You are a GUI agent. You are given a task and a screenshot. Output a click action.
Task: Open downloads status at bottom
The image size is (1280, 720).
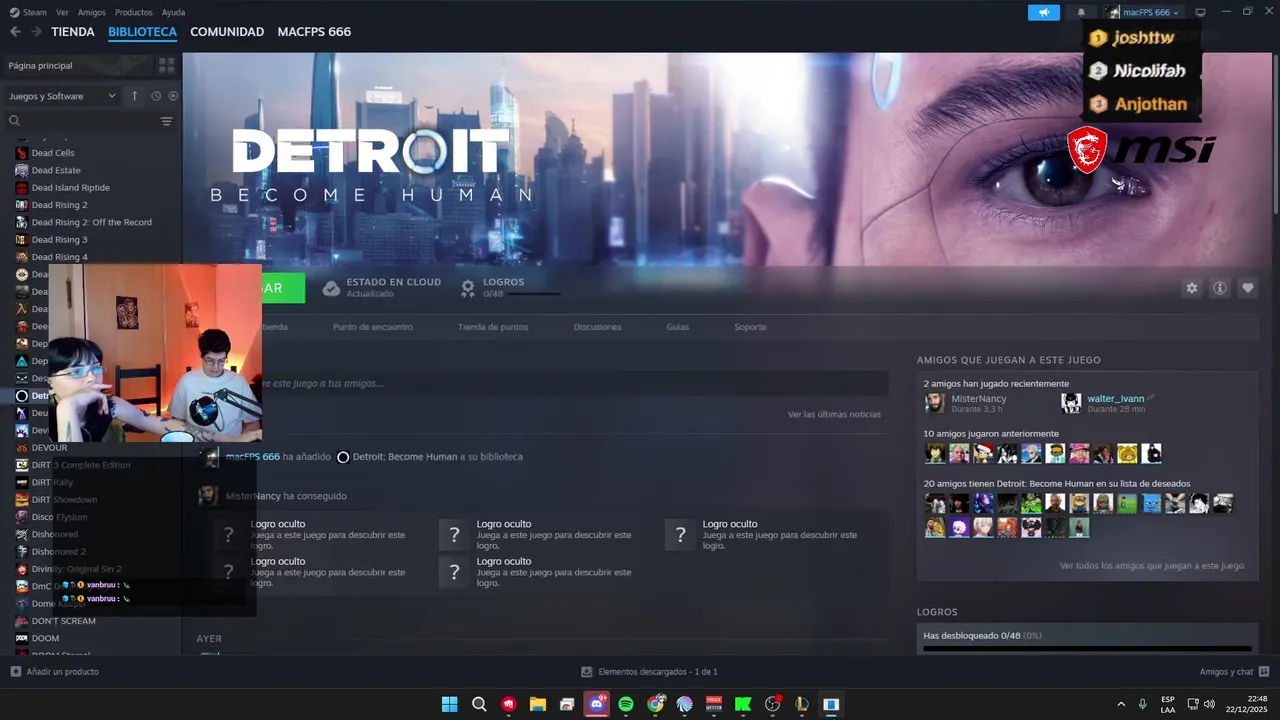(649, 672)
